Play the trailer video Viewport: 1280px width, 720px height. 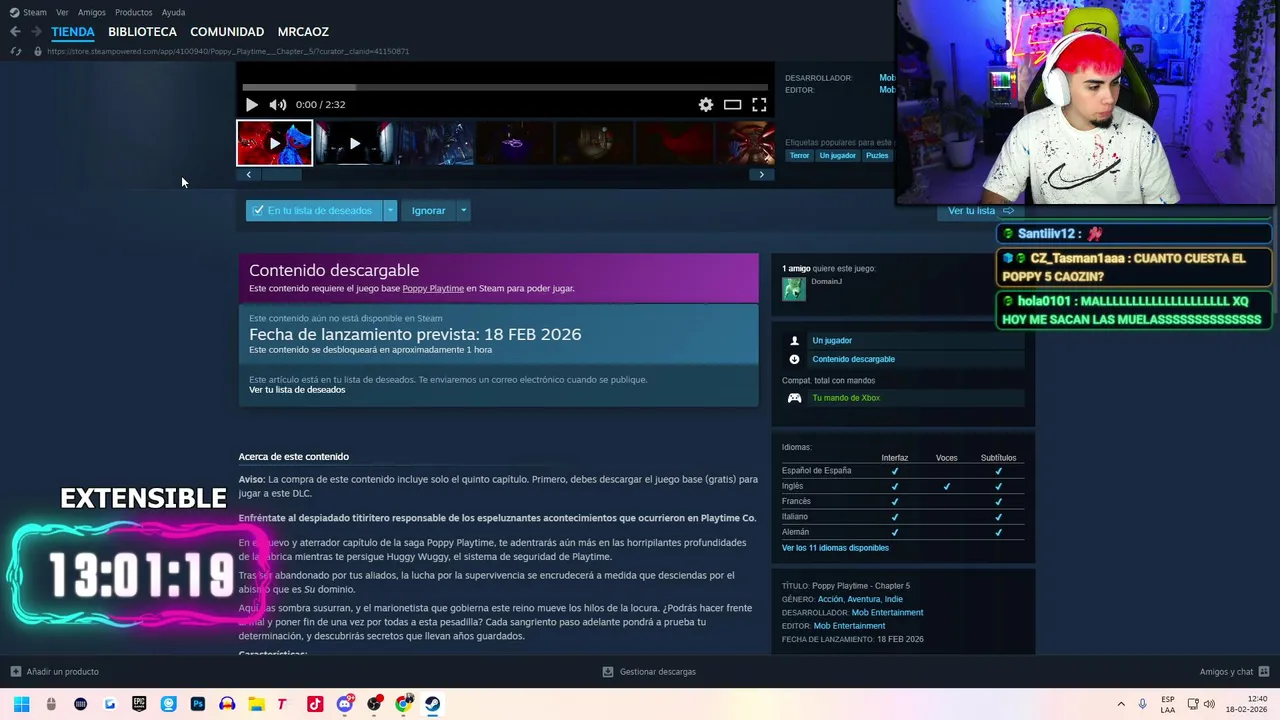coord(251,104)
